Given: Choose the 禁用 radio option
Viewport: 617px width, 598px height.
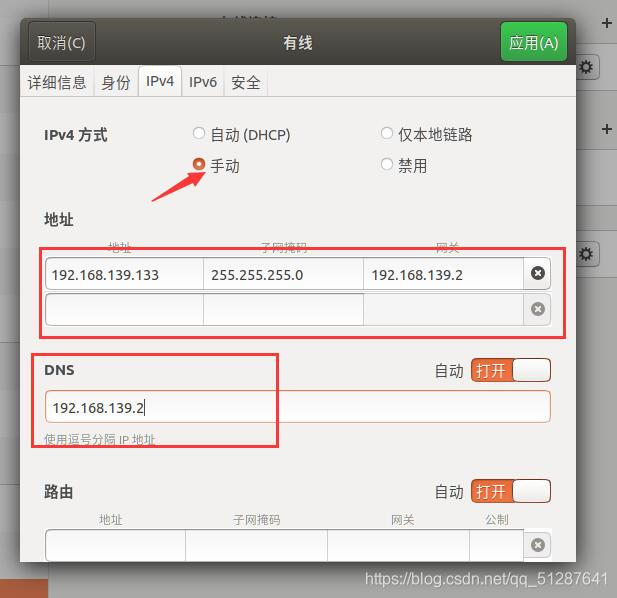Looking at the screenshot, I should (x=404, y=164).
